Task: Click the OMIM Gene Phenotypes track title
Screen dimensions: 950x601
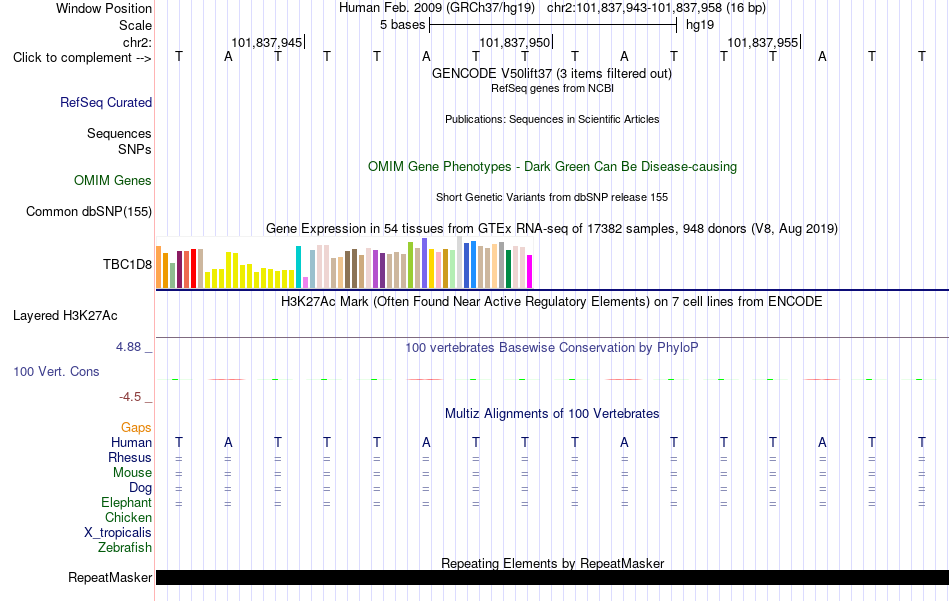Action: tap(552, 167)
